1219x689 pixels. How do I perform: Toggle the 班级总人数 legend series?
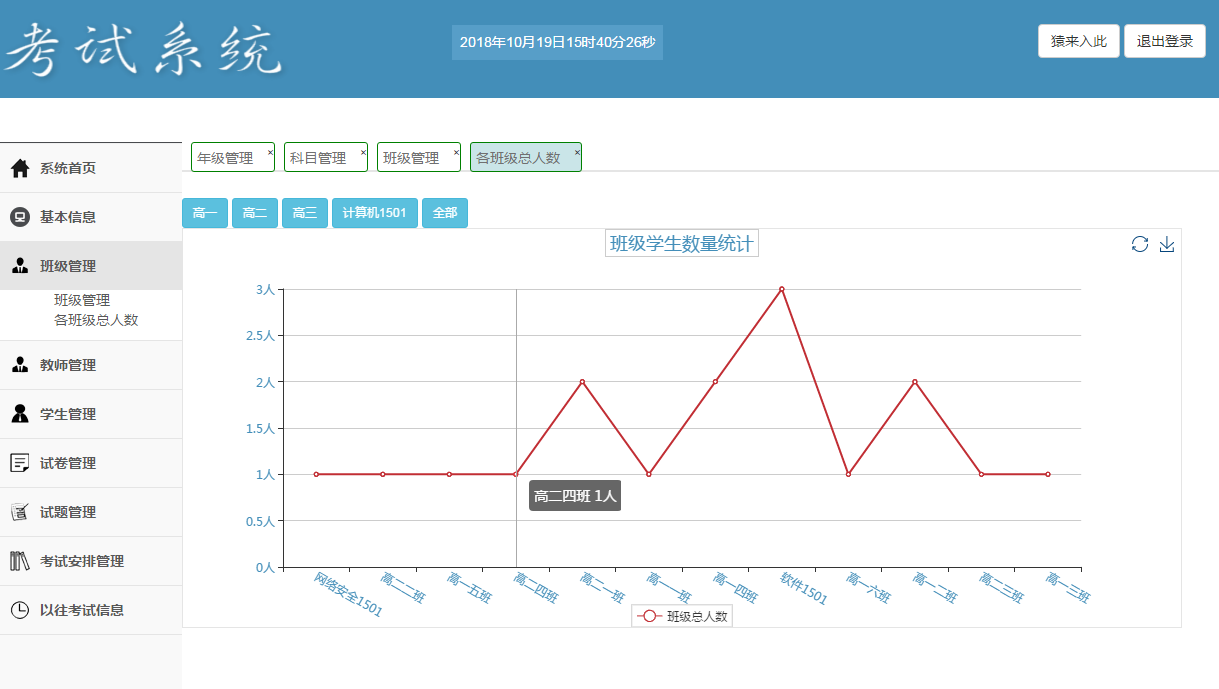[x=682, y=616]
